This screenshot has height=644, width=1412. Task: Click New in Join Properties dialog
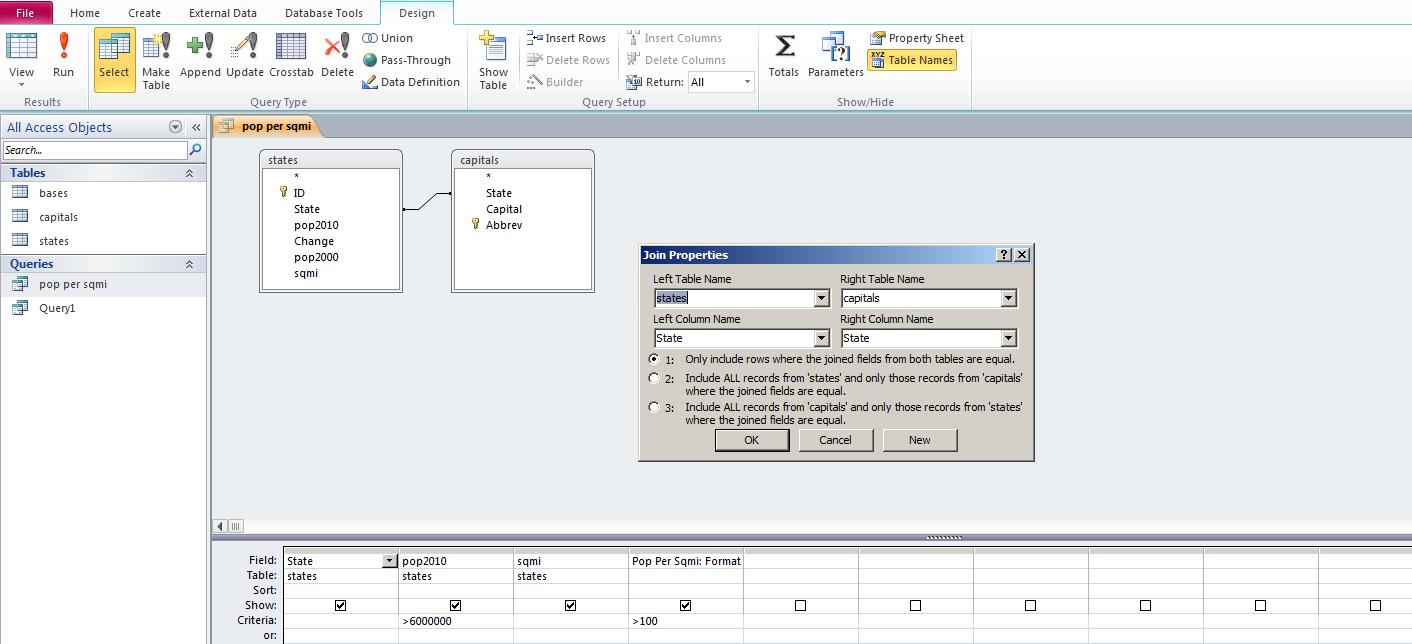tap(920, 440)
